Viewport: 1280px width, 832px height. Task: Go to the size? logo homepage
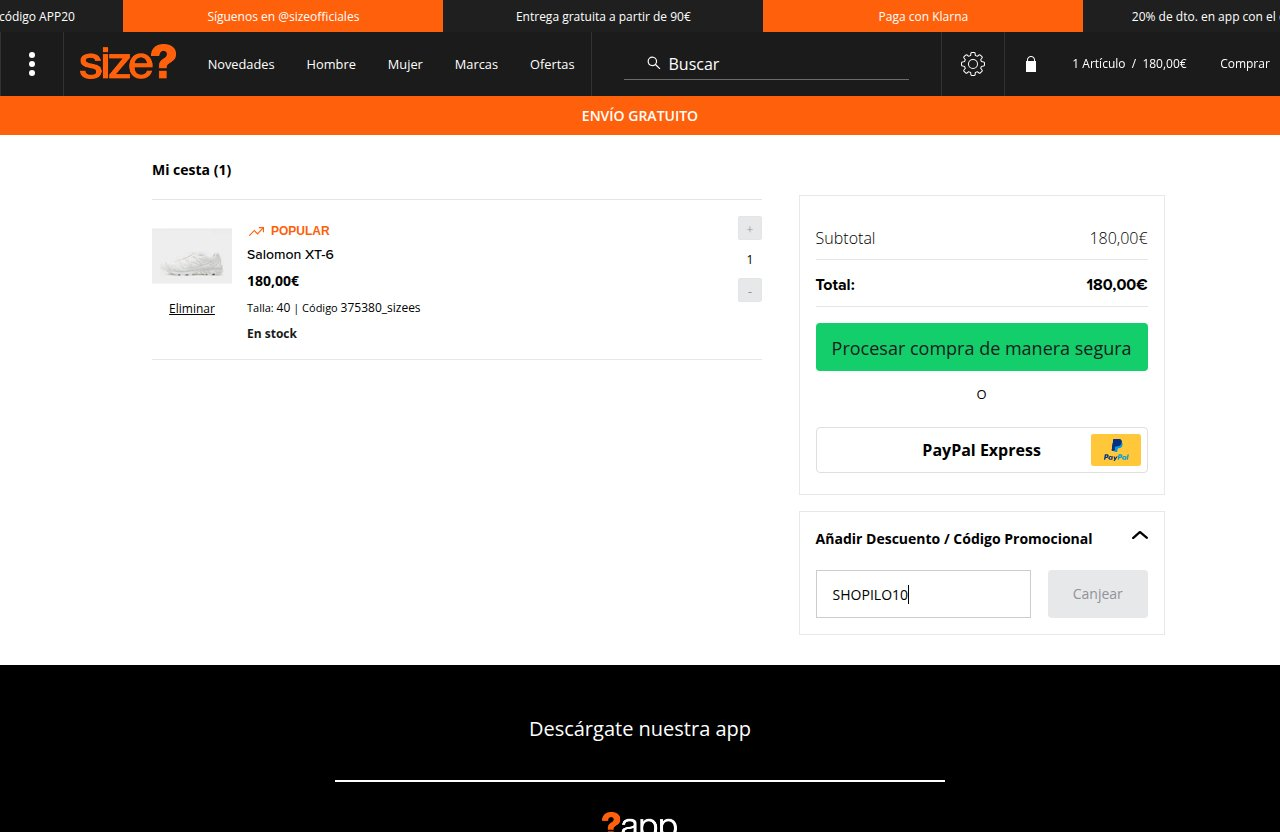(x=128, y=63)
